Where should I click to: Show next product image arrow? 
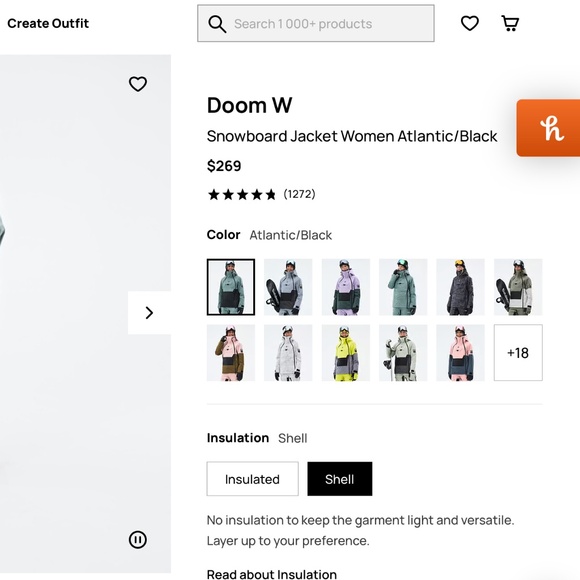(149, 313)
